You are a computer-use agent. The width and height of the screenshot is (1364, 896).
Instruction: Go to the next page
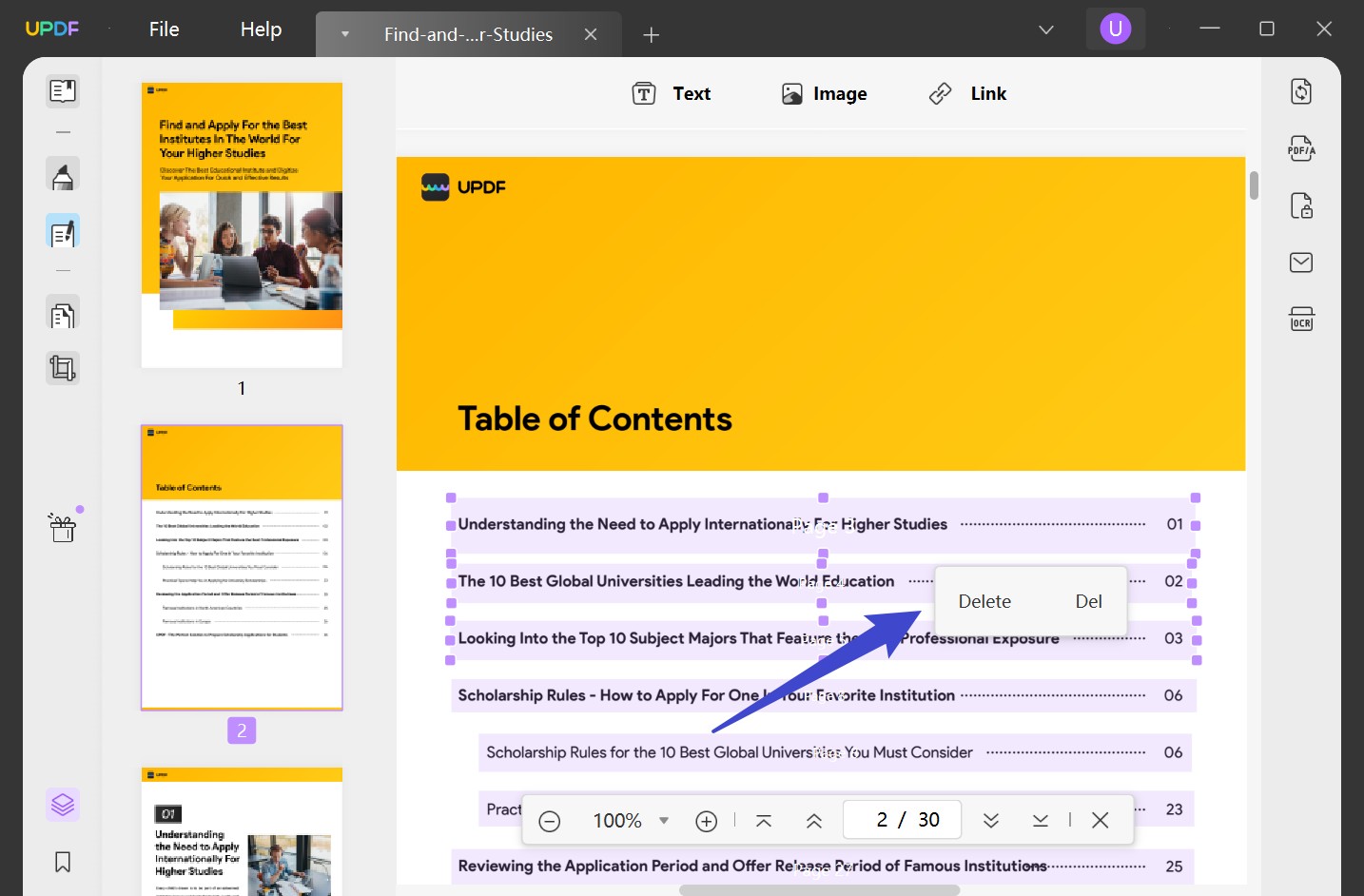coord(991,821)
